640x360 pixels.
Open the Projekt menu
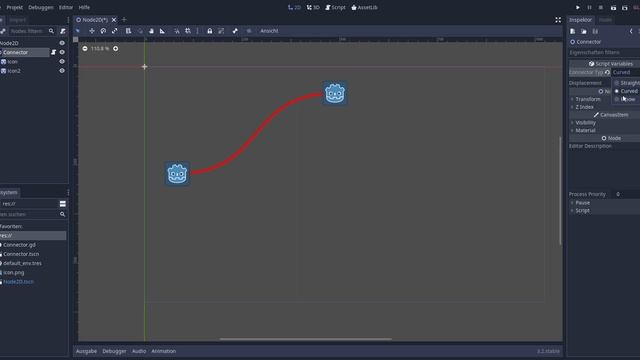(14, 7)
